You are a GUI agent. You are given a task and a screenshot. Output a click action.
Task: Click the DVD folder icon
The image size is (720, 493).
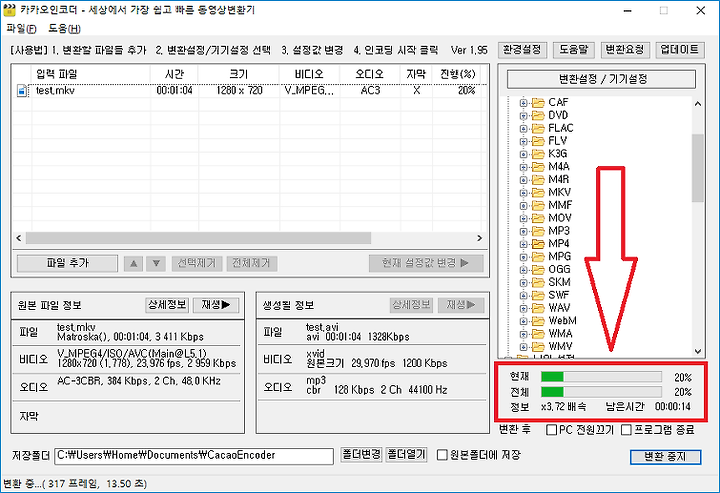click(538, 115)
